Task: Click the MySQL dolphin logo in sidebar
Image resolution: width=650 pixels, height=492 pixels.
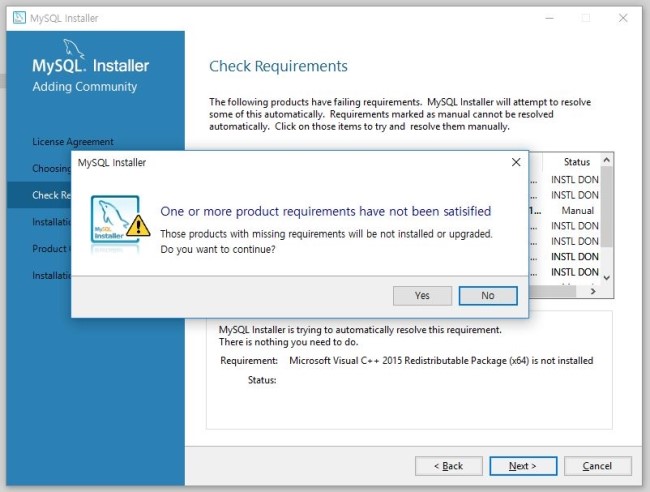Action: (74, 48)
